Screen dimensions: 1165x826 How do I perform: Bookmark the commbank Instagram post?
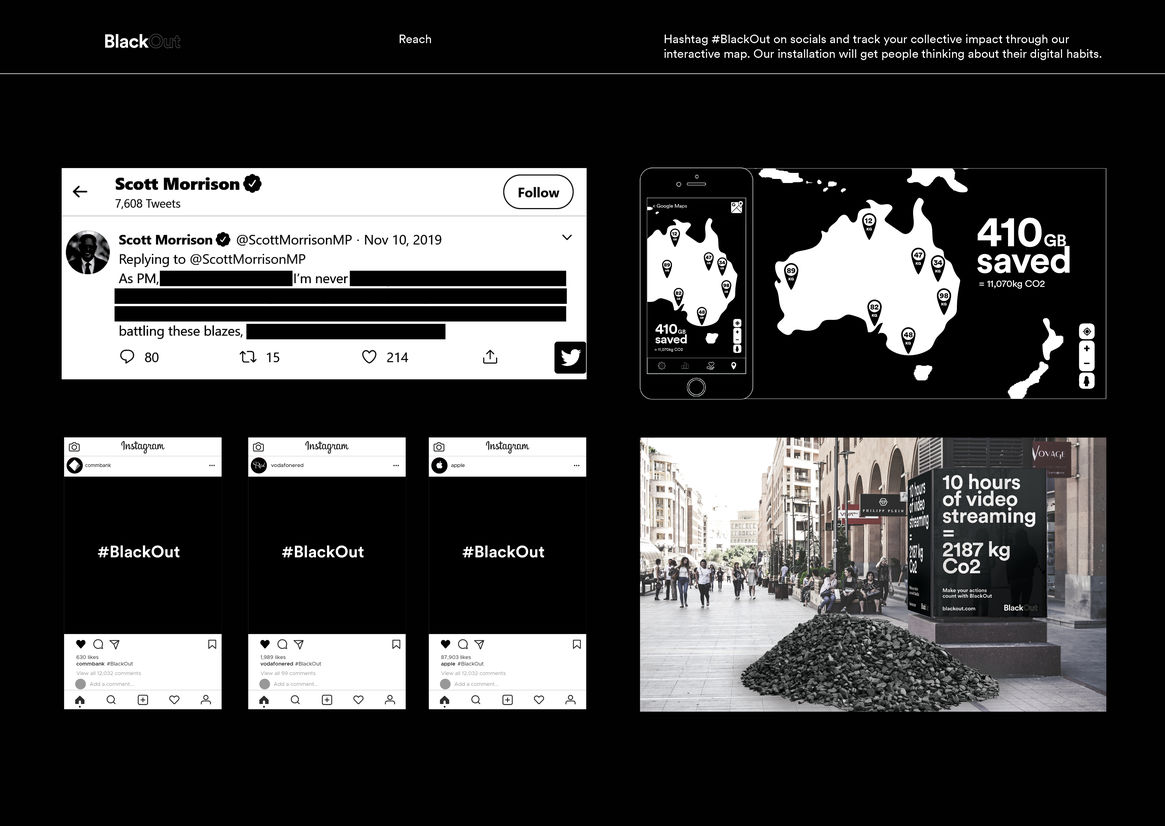(x=212, y=645)
